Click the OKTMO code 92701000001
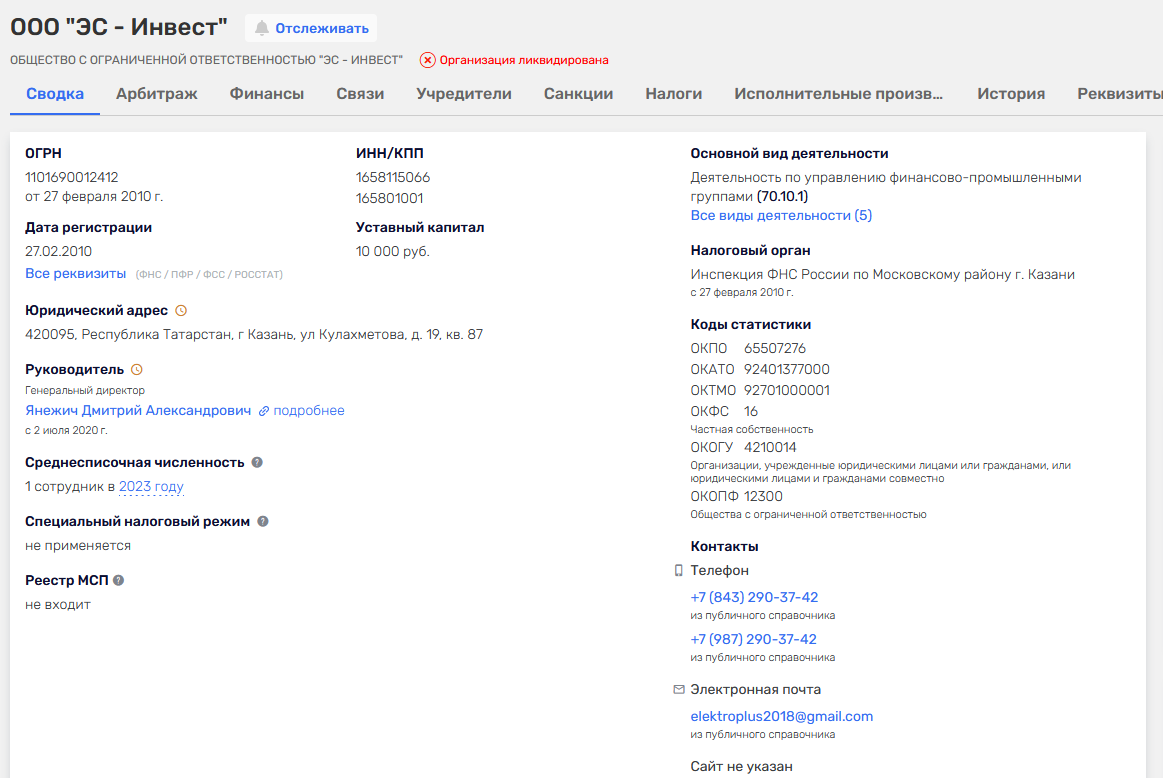Viewport: 1163px width, 778px height. click(x=786, y=390)
